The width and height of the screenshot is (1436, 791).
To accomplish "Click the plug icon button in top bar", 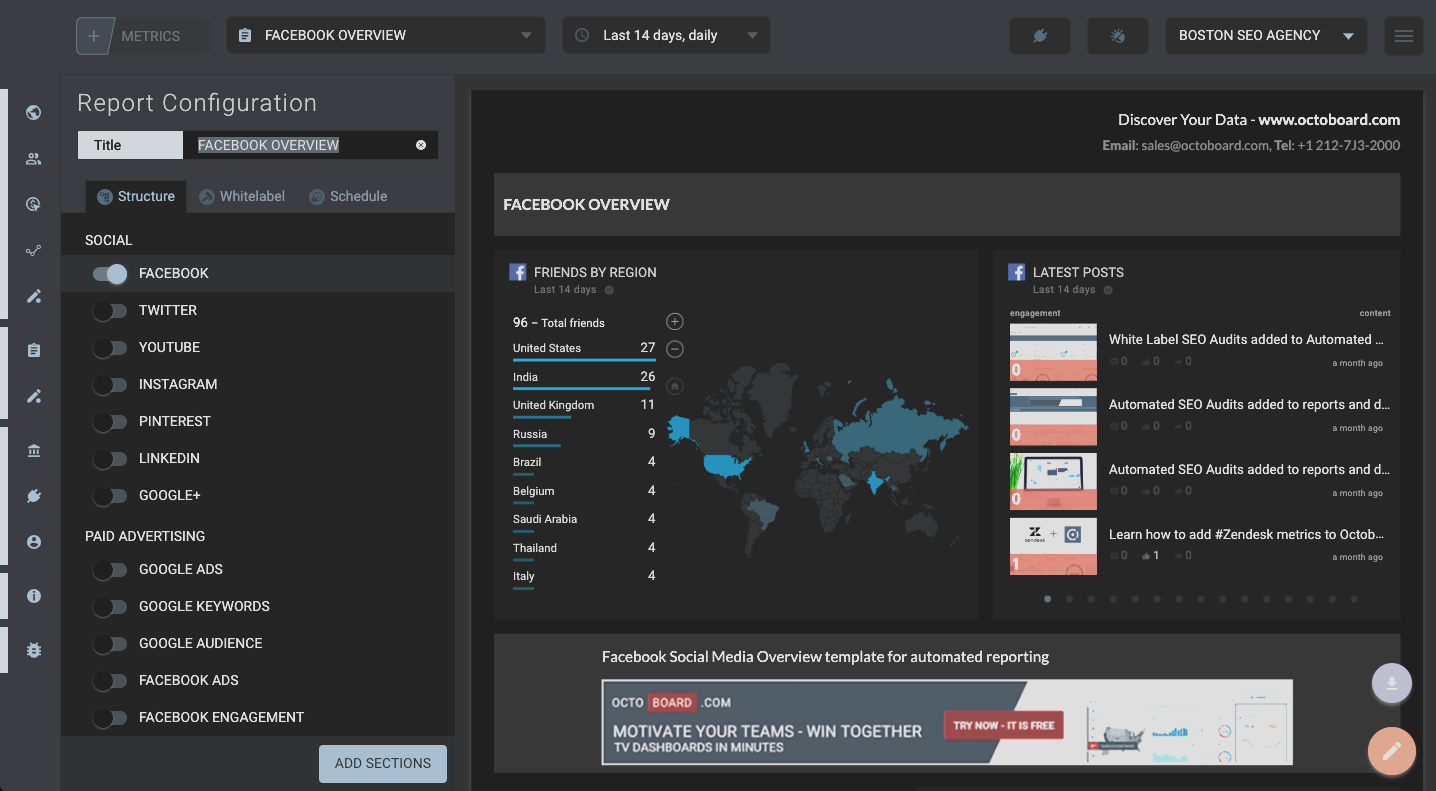I will 1040,36.
